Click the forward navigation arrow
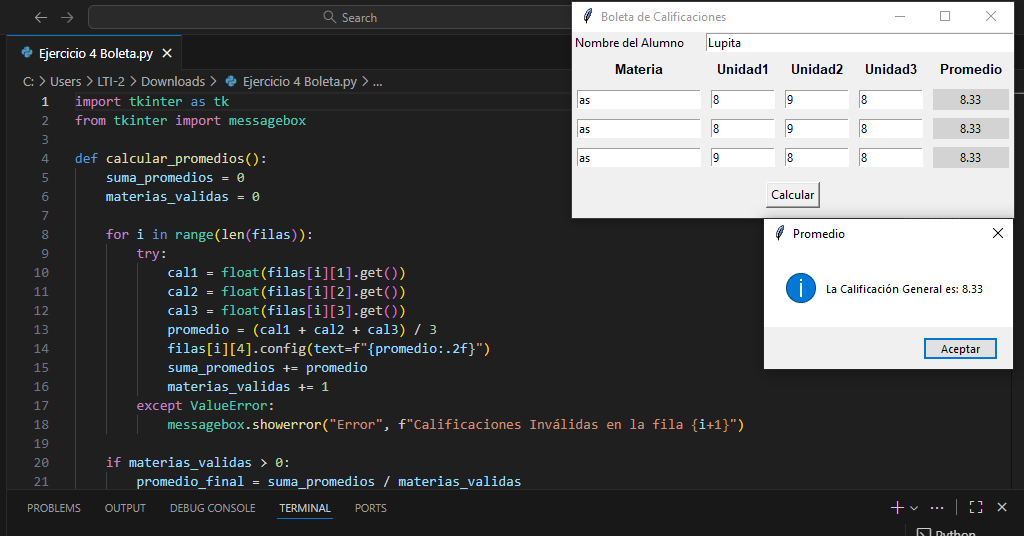Image resolution: width=1024 pixels, height=536 pixels. (x=66, y=17)
